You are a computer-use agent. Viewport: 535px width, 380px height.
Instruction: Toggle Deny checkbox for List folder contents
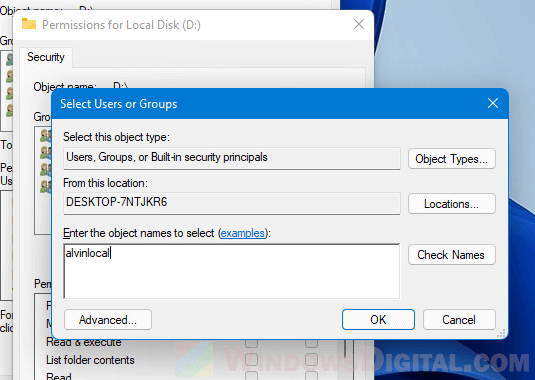pyautogui.click(x=312, y=359)
